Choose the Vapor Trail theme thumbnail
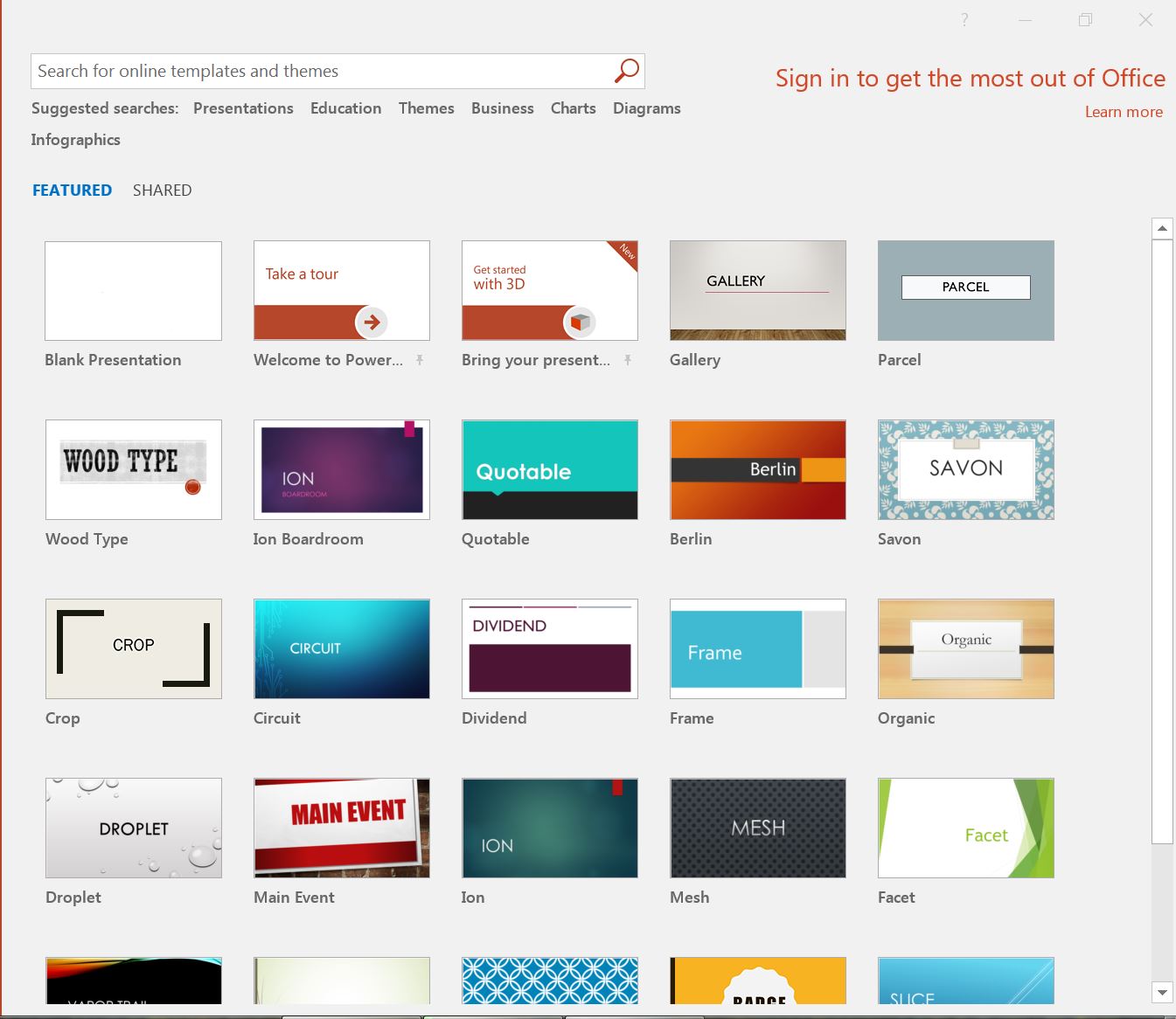Viewport: 1176px width, 1019px height. (133, 981)
